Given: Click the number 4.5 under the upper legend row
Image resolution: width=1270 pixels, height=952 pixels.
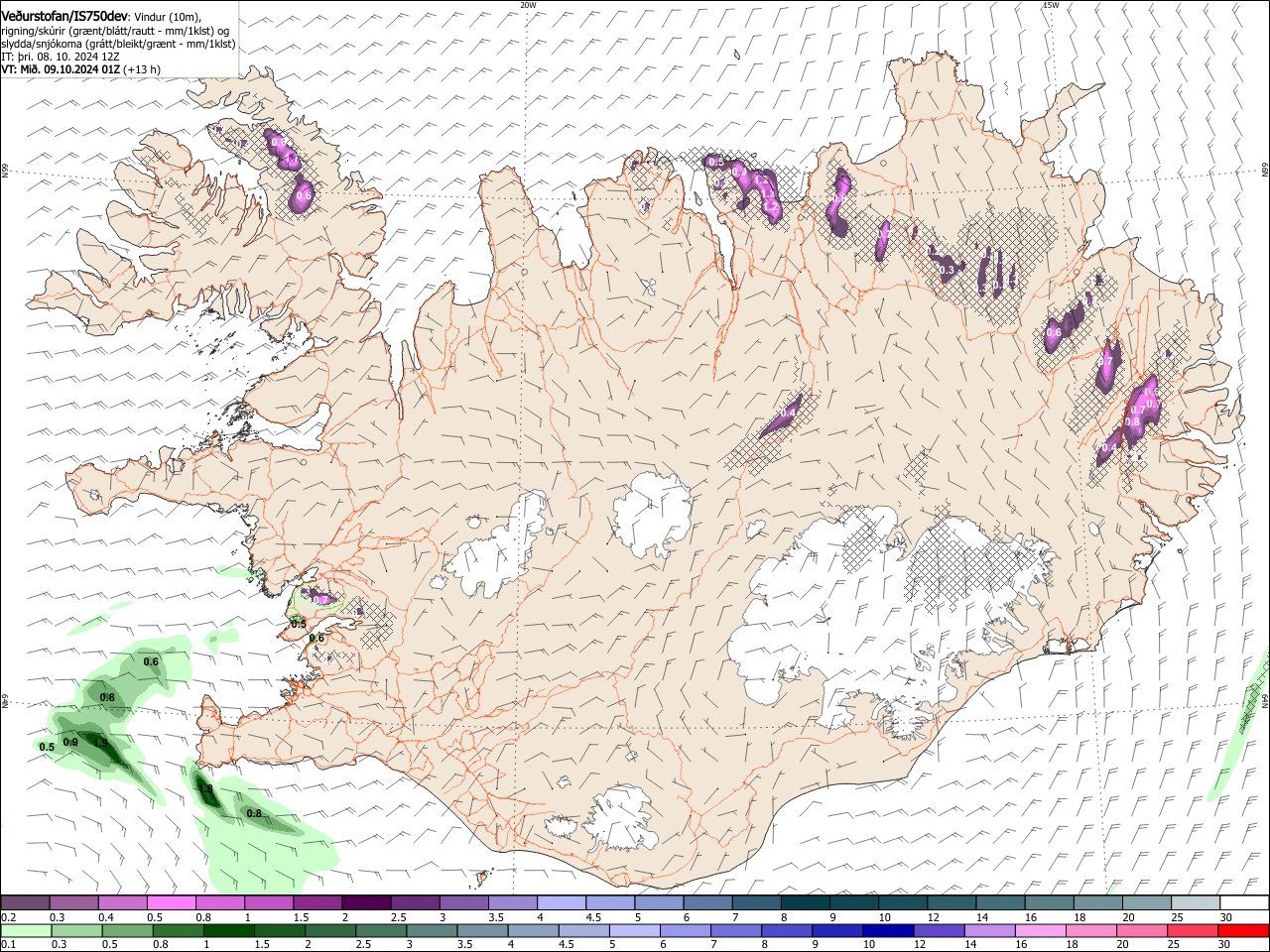Looking at the screenshot, I should tap(593, 917).
